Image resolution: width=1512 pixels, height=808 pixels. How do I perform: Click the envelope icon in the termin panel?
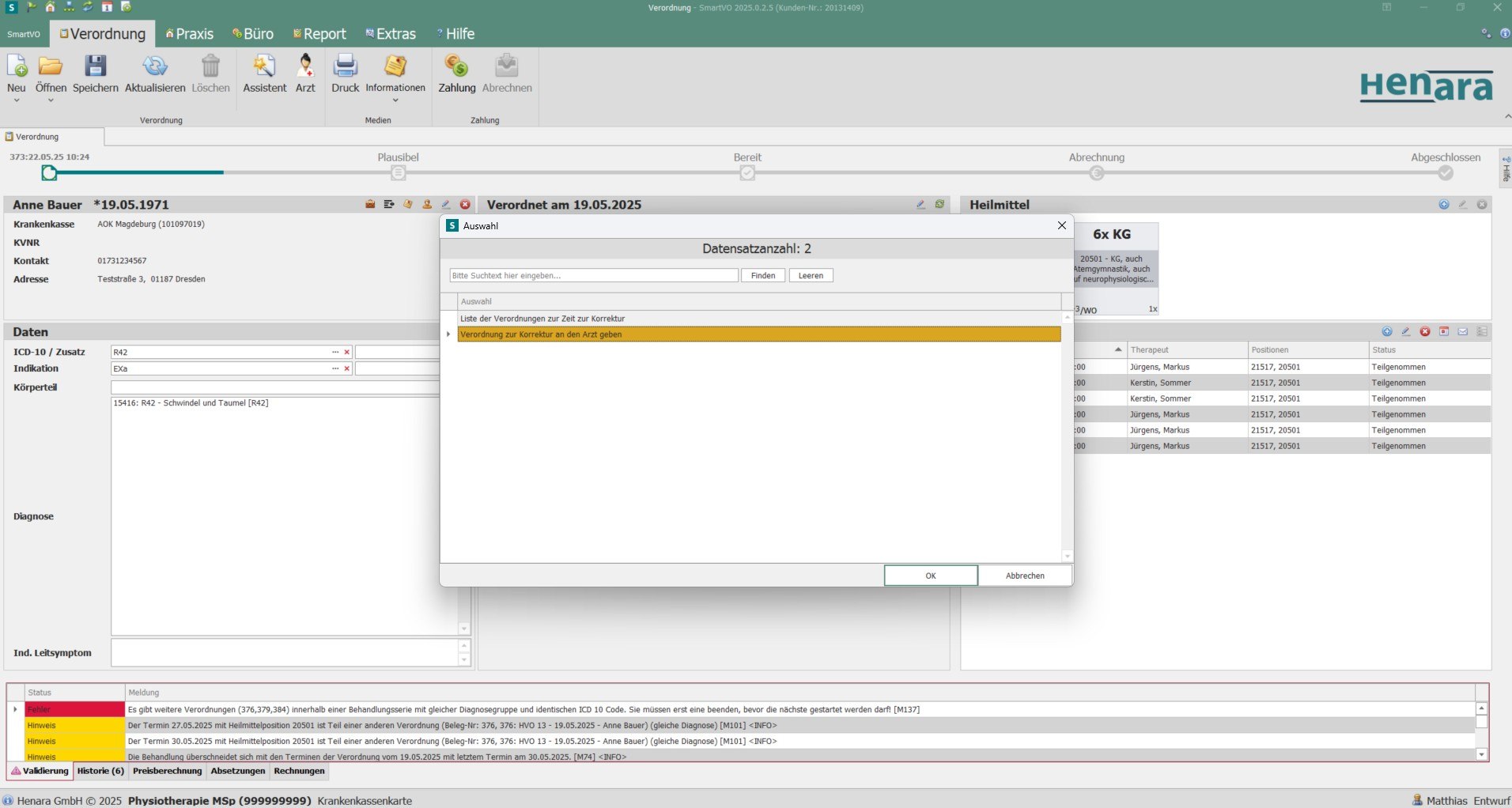1462,331
